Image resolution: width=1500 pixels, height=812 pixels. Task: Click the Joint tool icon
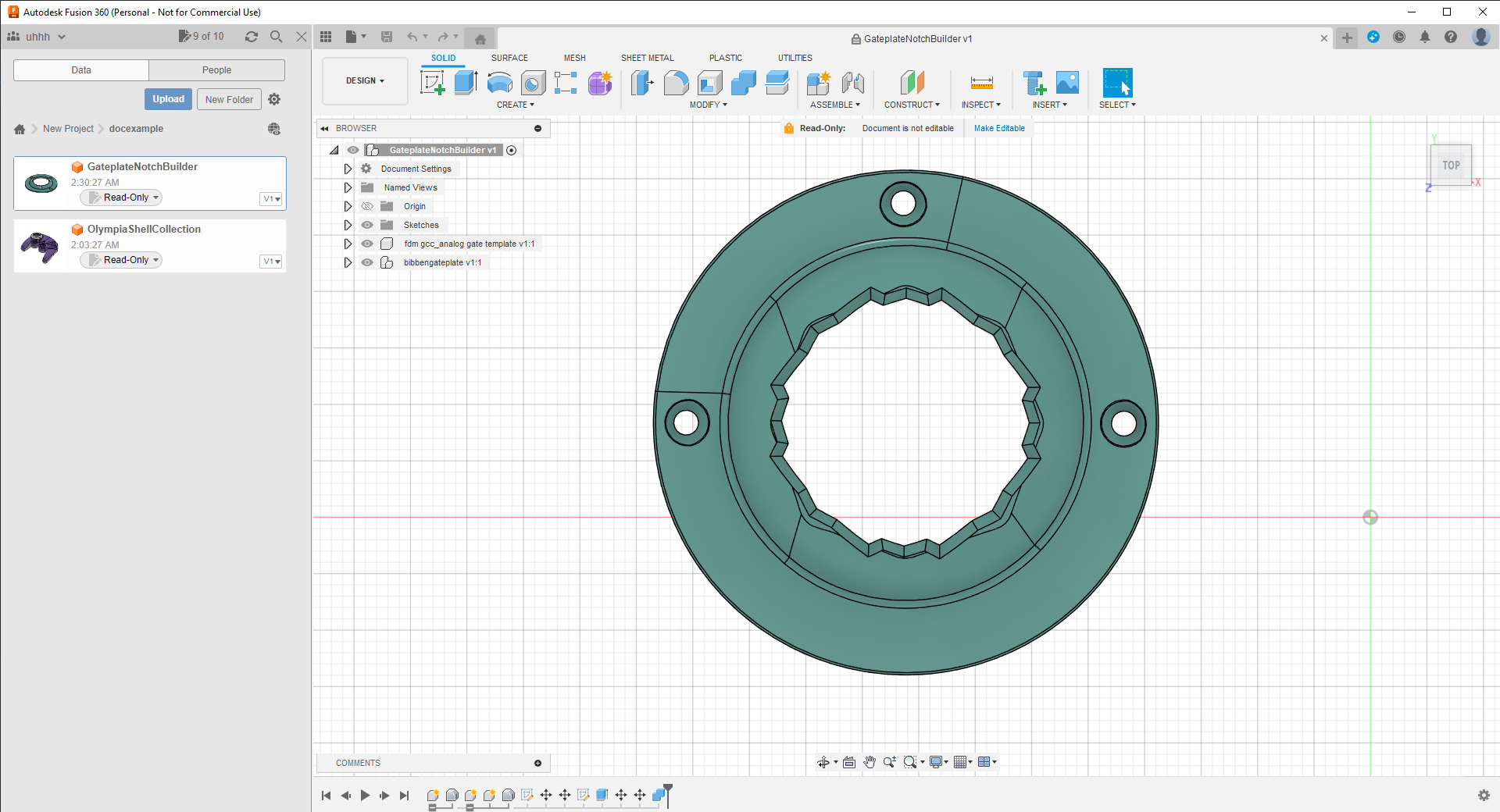(853, 82)
